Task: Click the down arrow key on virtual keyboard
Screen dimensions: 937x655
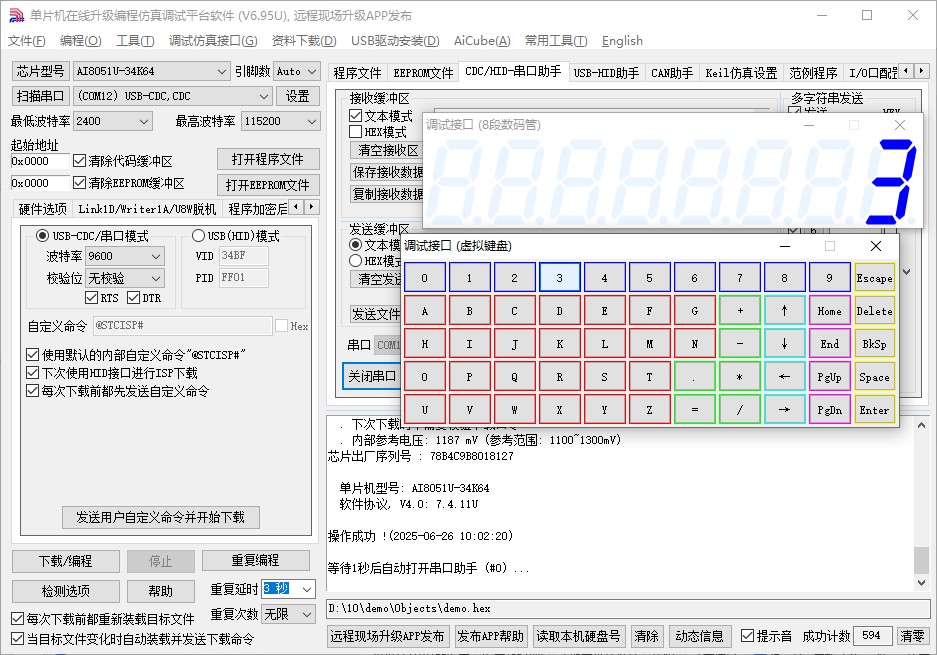Action: (784, 344)
